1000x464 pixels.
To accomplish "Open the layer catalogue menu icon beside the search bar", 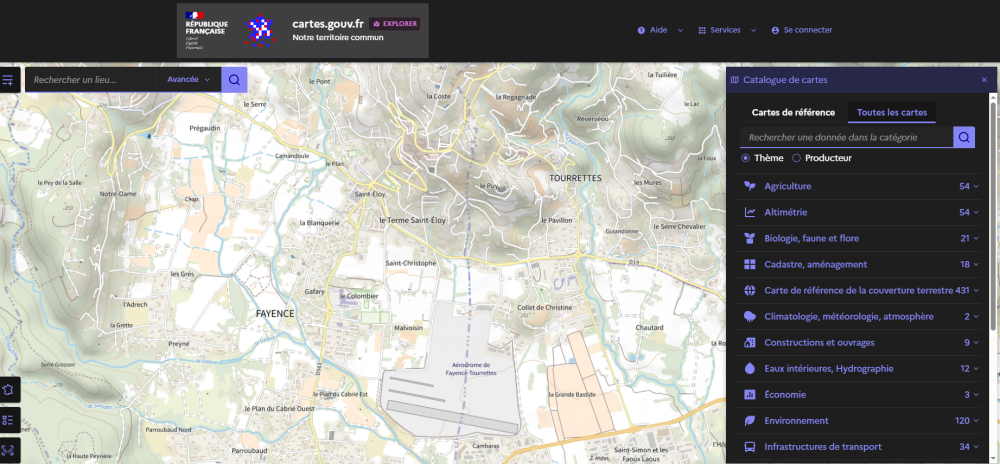I will click(x=8, y=80).
